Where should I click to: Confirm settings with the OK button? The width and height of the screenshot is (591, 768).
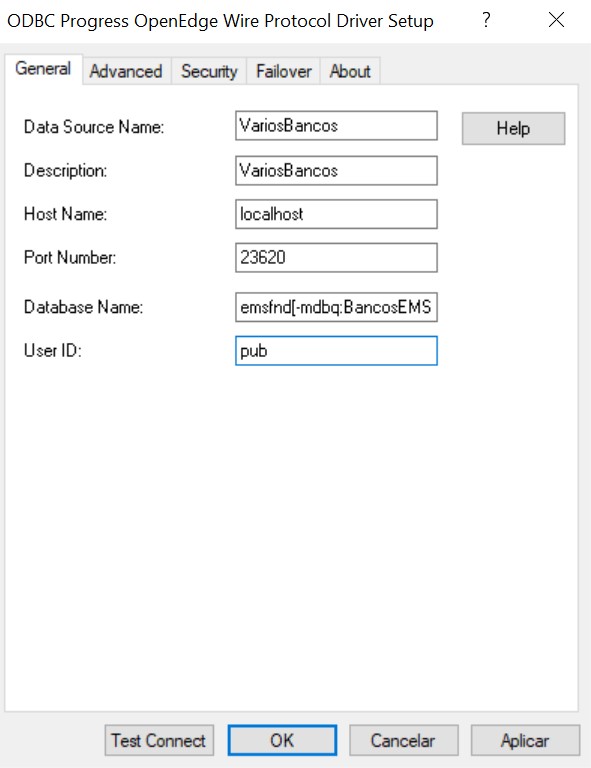(282, 740)
